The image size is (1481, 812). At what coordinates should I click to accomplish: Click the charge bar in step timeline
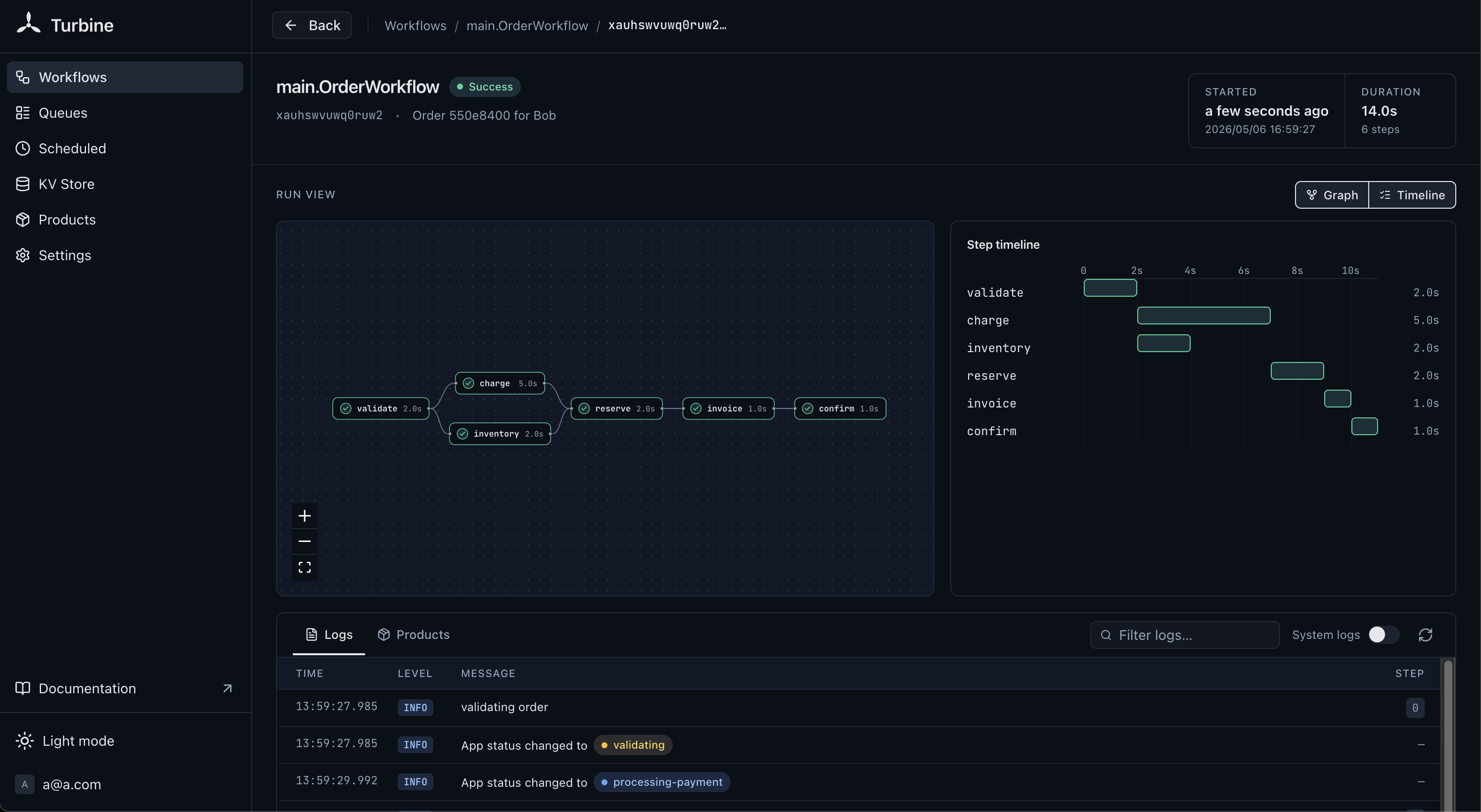pos(1204,316)
